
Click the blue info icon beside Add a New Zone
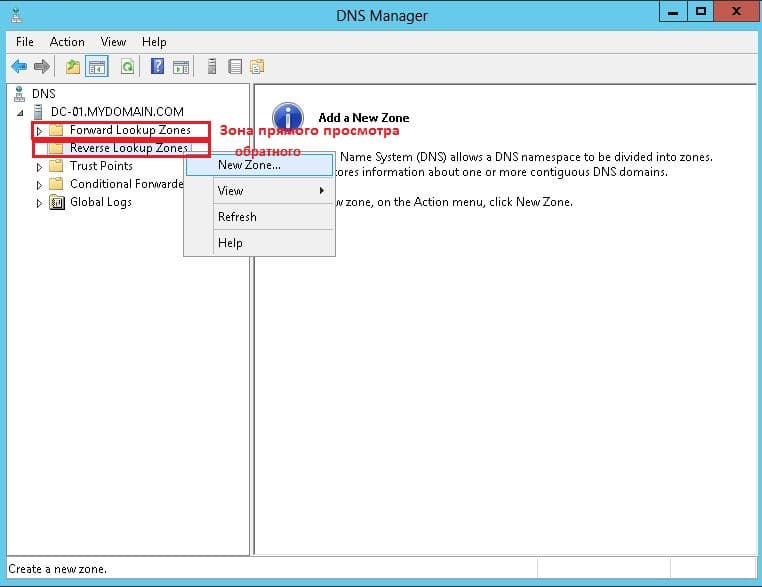click(288, 117)
